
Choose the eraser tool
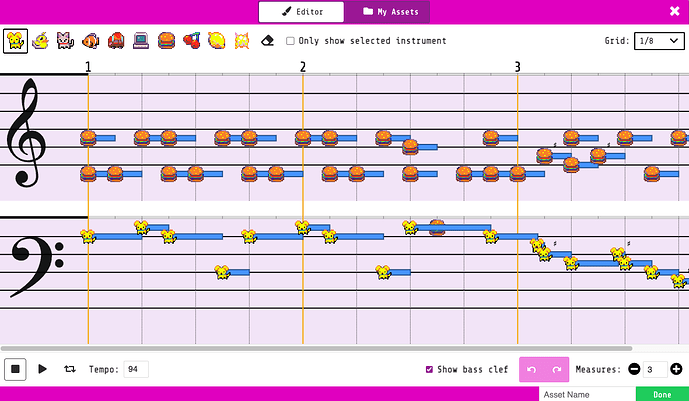[267, 41]
